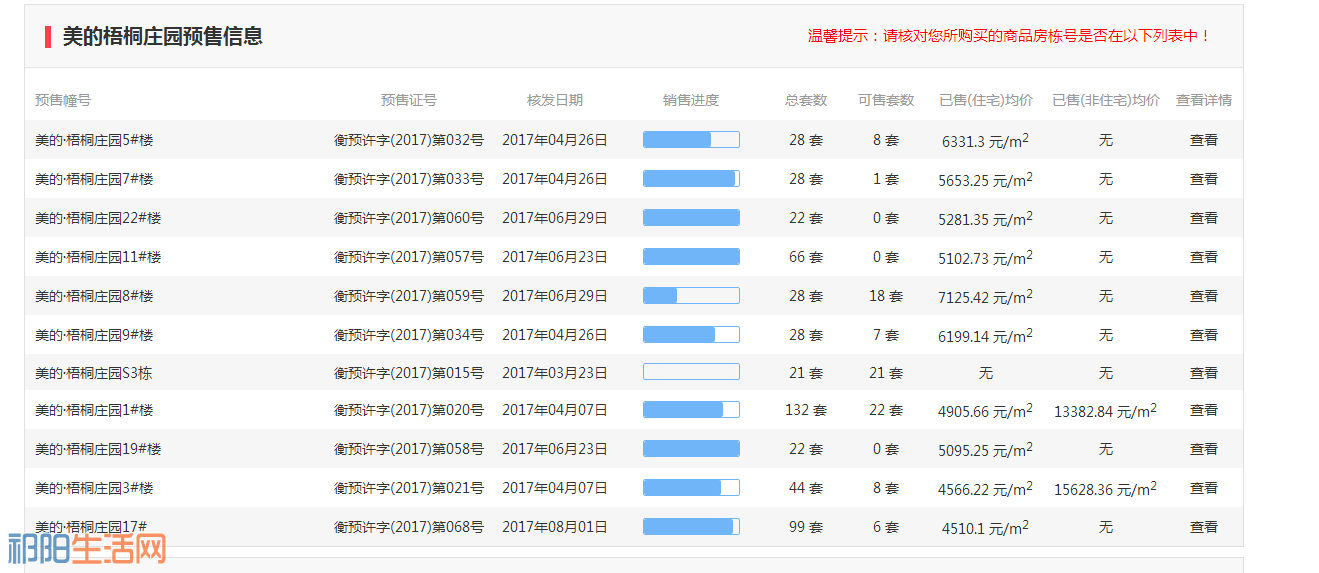
Task: Click the 查看详情 column header
Action: [1204, 100]
